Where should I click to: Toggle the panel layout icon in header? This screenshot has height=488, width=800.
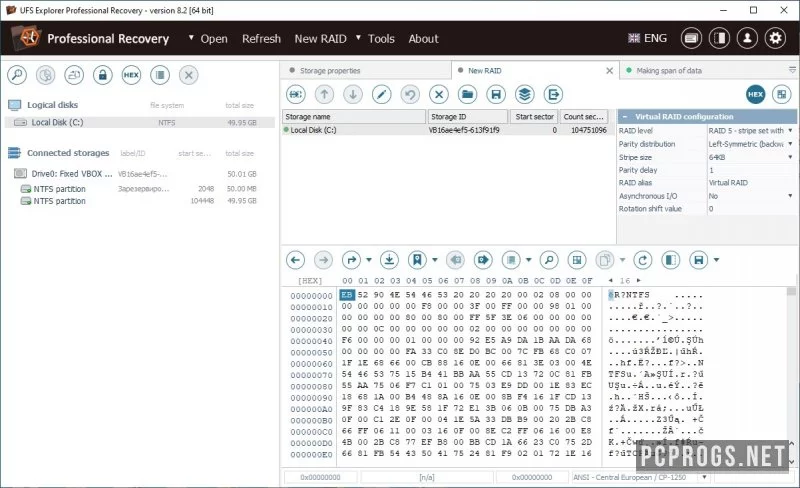[719, 38]
